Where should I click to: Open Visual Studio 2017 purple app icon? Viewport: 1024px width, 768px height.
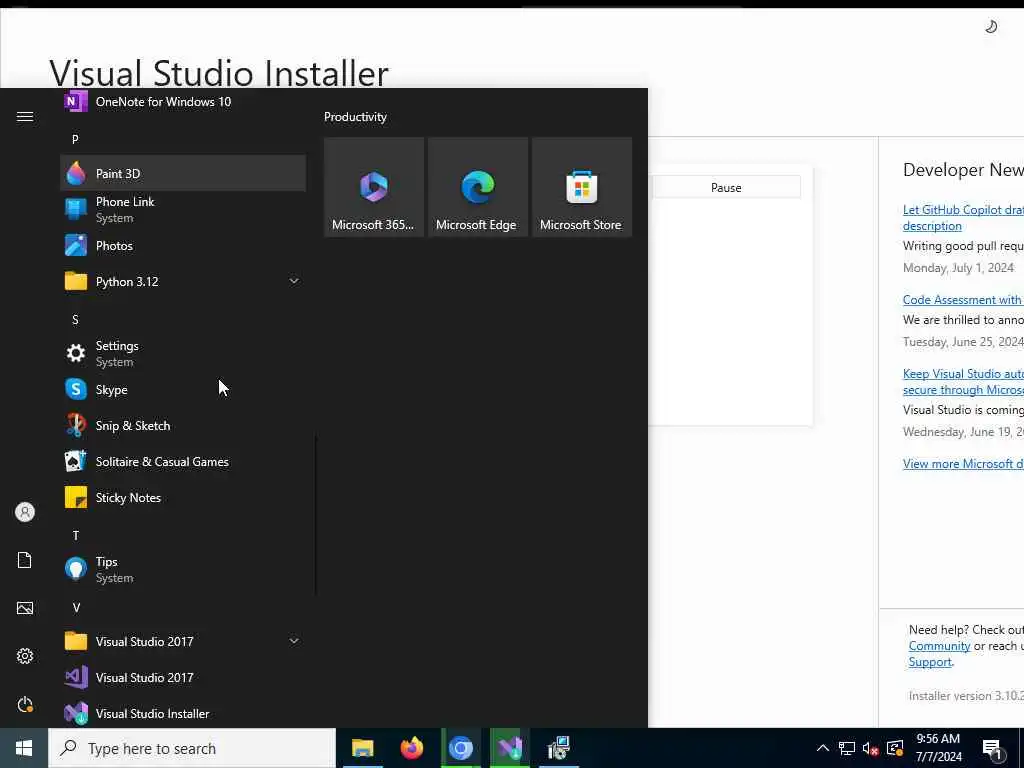[76, 677]
